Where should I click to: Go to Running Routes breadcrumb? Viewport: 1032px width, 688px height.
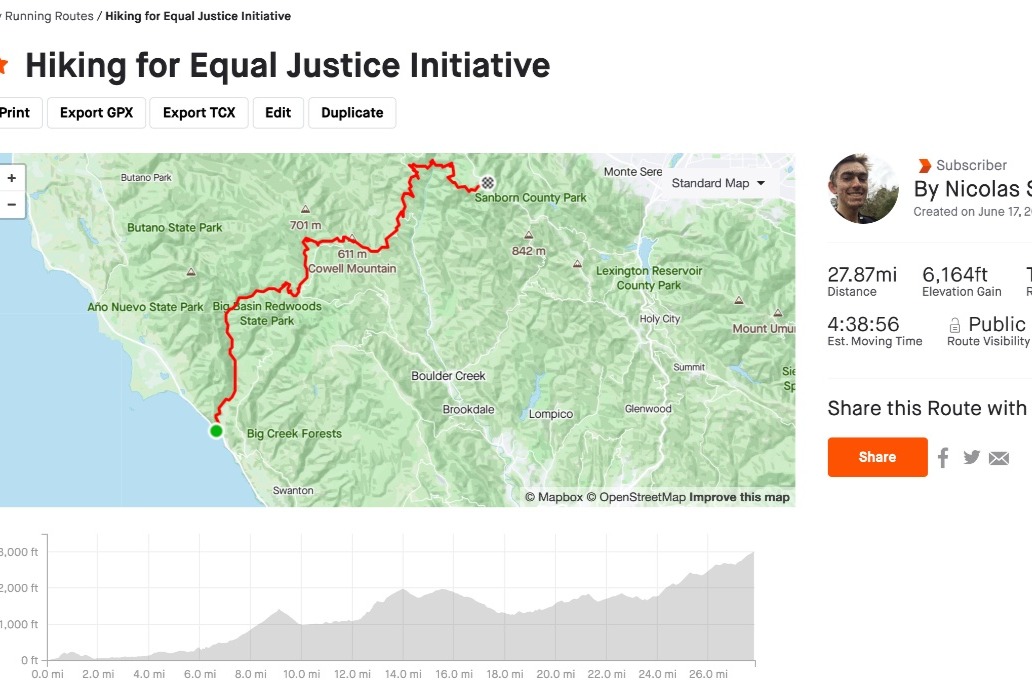coord(49,16)
